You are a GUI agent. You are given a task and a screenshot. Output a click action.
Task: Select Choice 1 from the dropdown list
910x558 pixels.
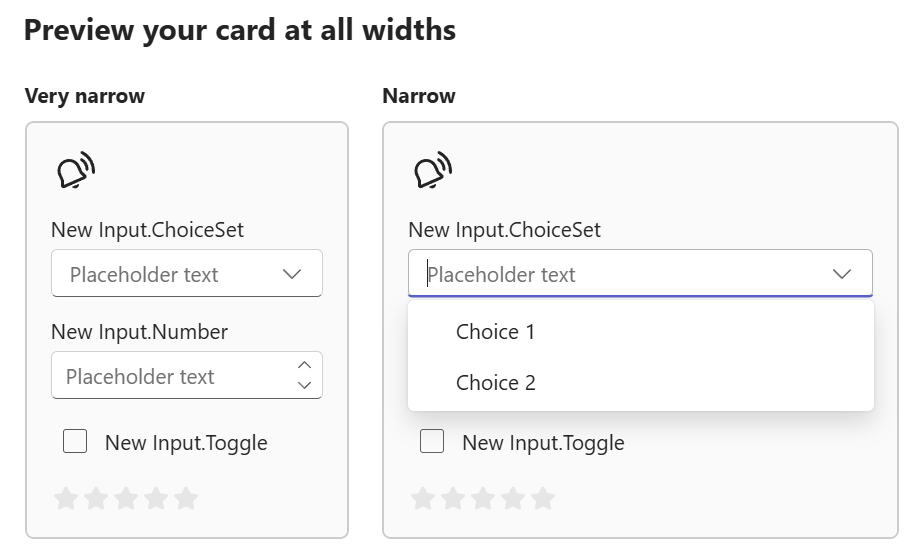coord(496,332)
